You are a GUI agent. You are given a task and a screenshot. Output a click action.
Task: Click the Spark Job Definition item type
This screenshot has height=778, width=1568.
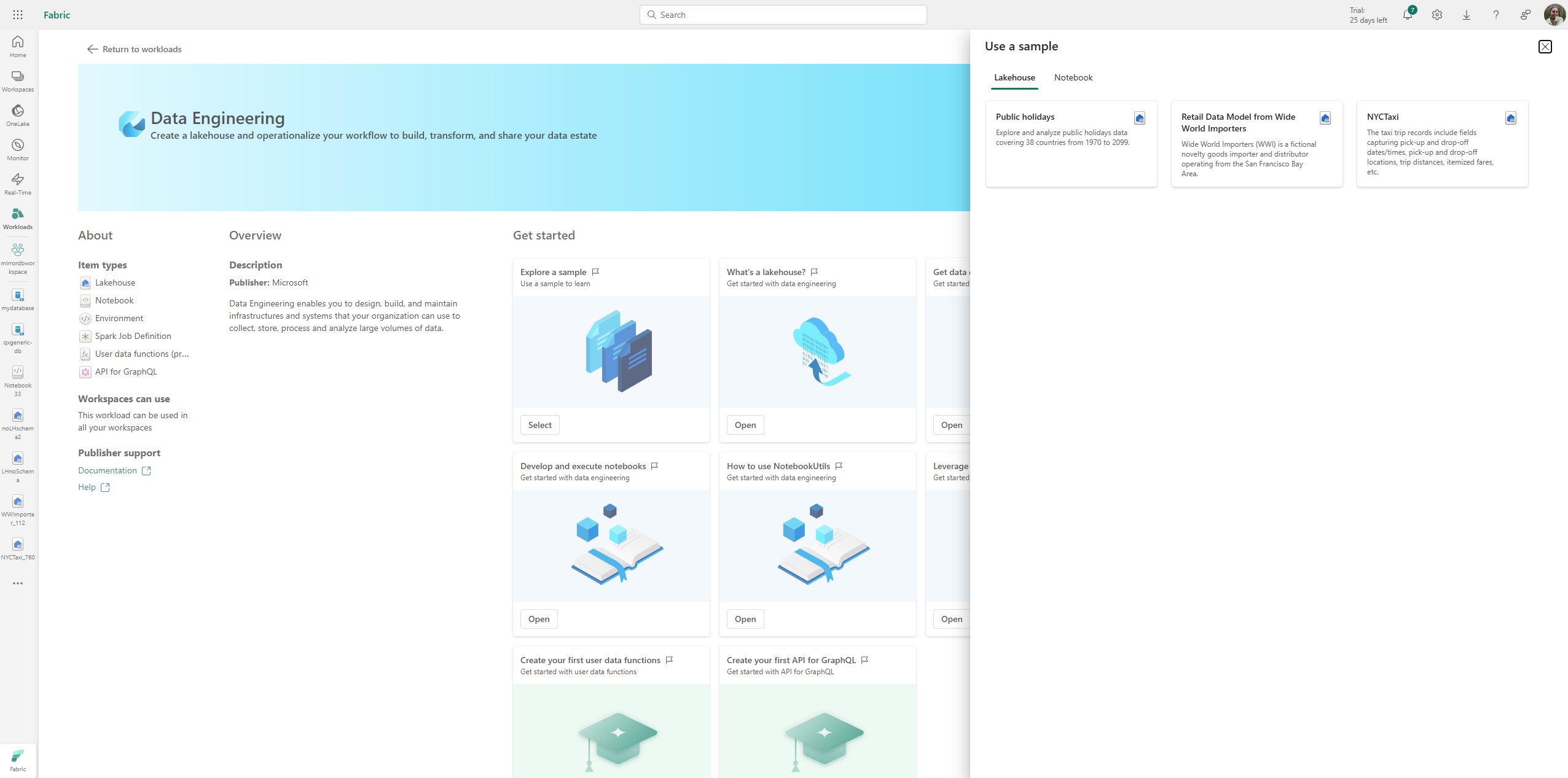125,336
